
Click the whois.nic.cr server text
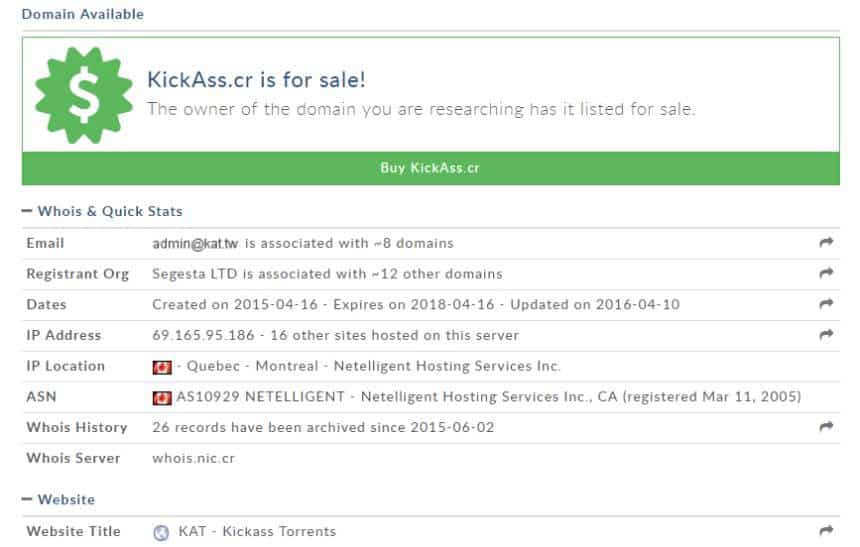click(194, 458)
